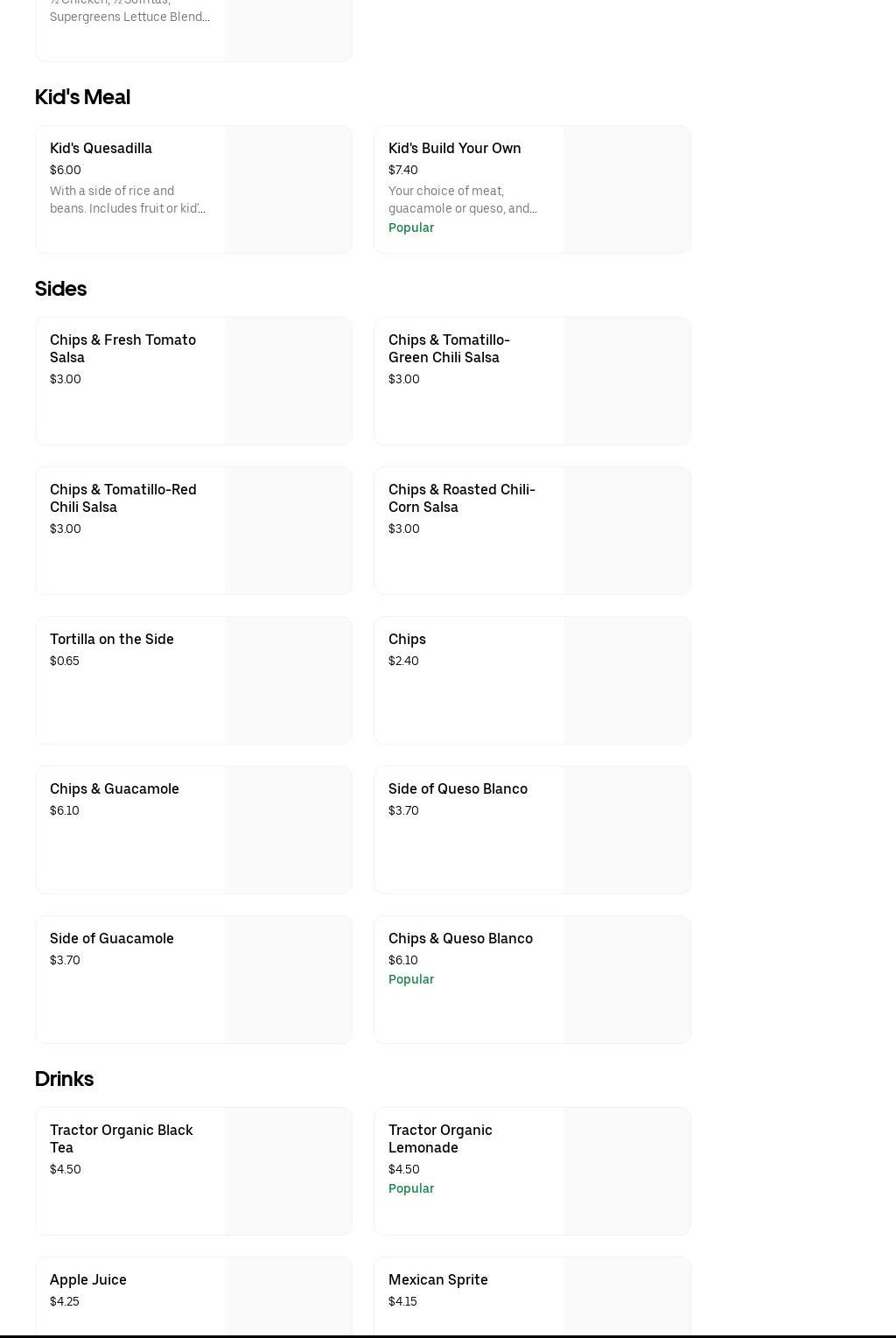Select Side of Queso Blanco
Viewport: 896px width, 1338px height.
point(458,789)
